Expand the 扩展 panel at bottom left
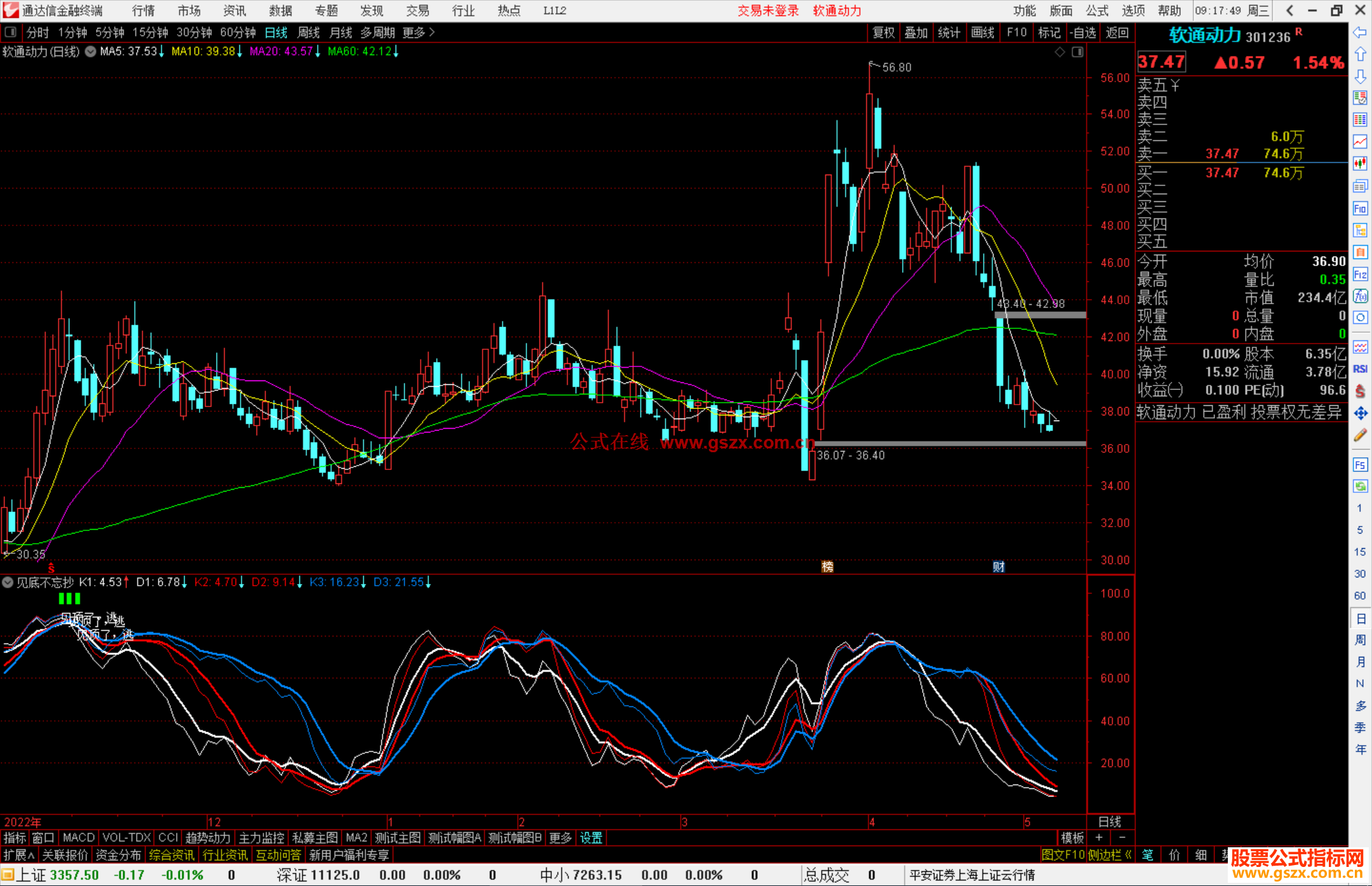 pos(19,856)
